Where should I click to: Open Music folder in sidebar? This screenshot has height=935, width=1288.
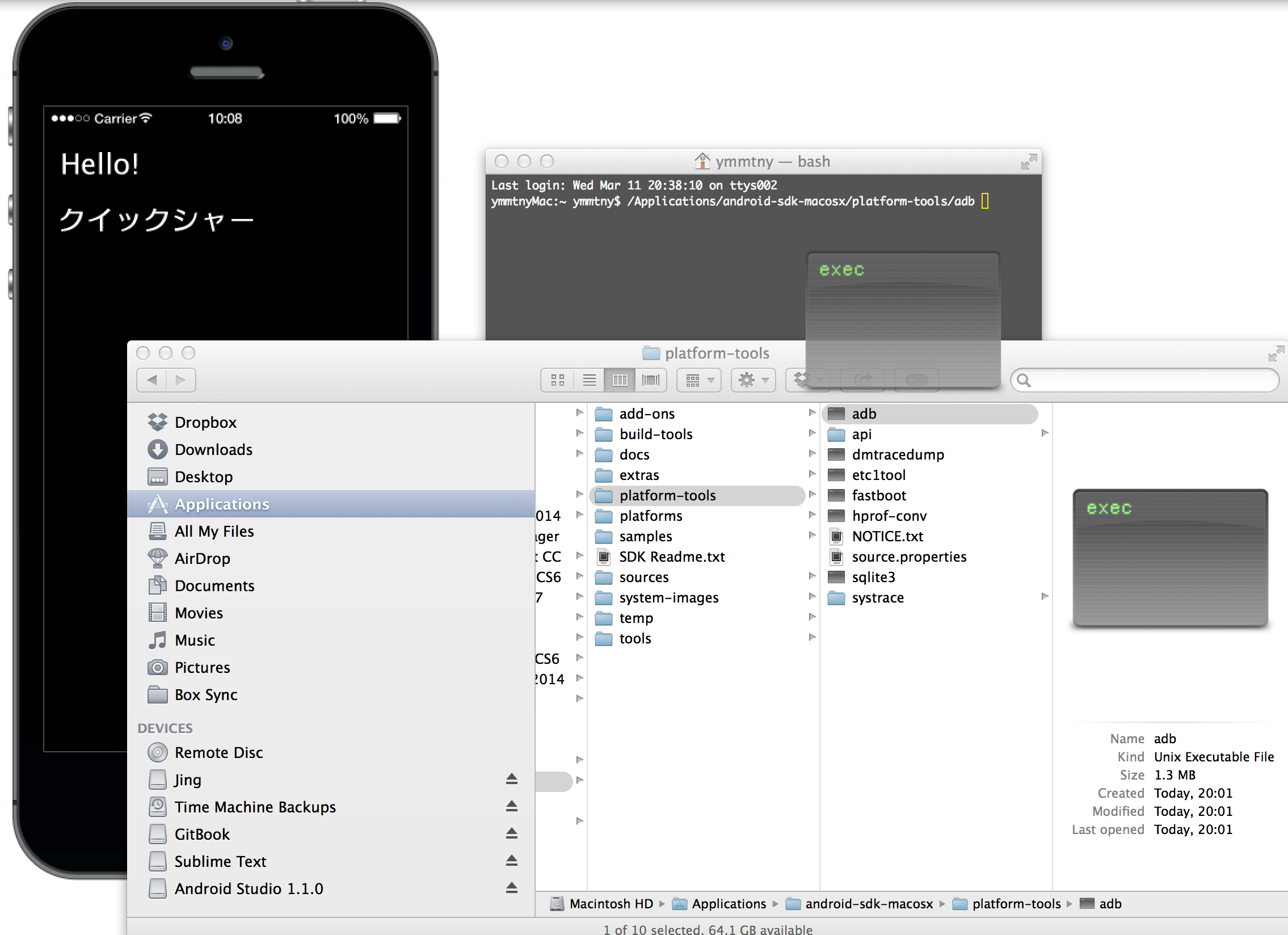(x=331, y=641)
